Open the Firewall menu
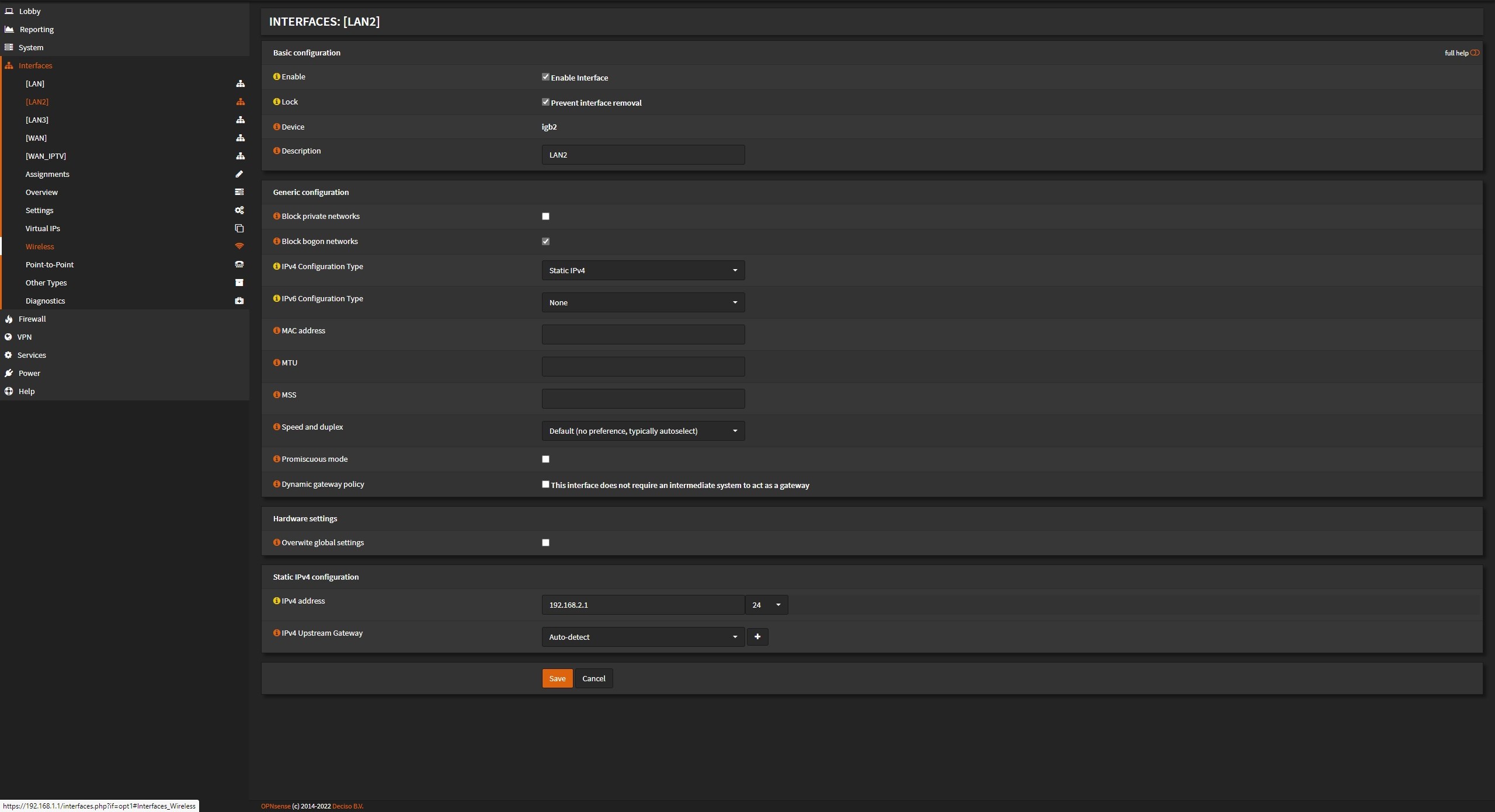The image size is (1495, 812). click(x=32, y=319)
